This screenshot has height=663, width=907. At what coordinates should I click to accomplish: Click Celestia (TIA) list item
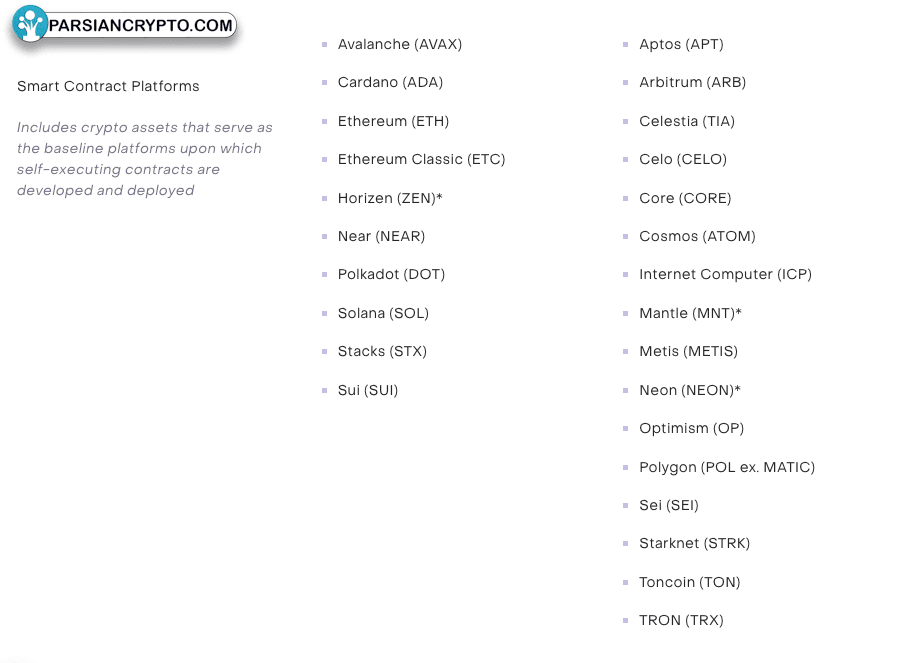pos(687,121)
